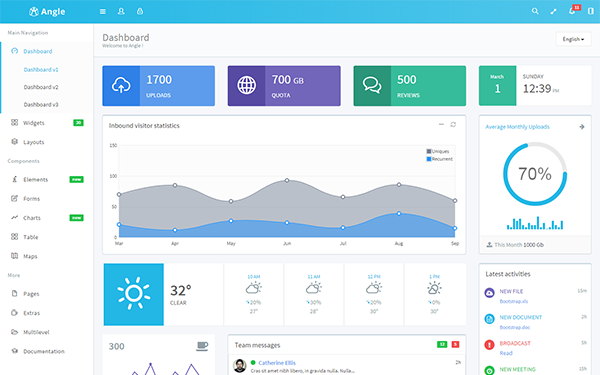Select Dashboard v3 in sidebar
The width and height of the screenshot is (600, 375).
point(41,104)
